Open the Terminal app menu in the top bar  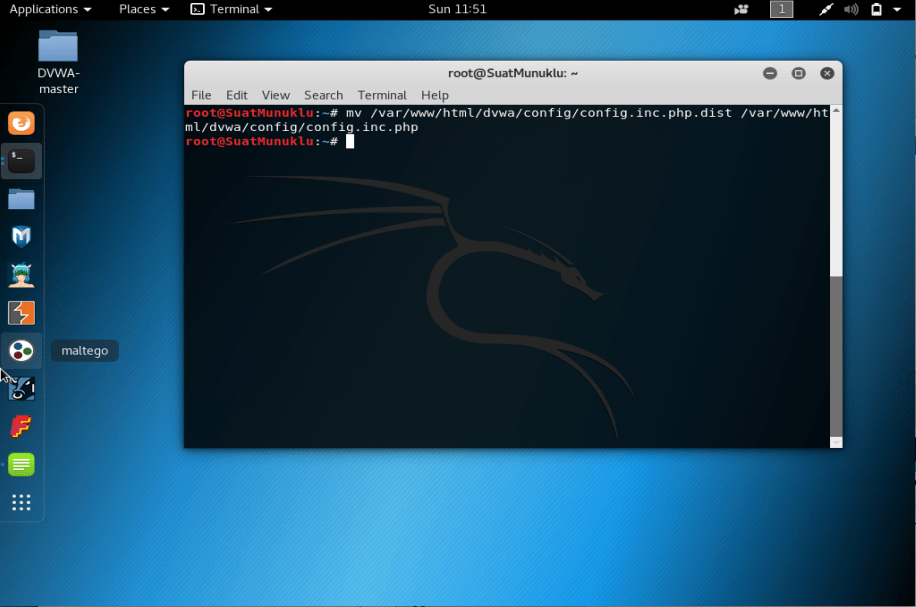(231, 9)
